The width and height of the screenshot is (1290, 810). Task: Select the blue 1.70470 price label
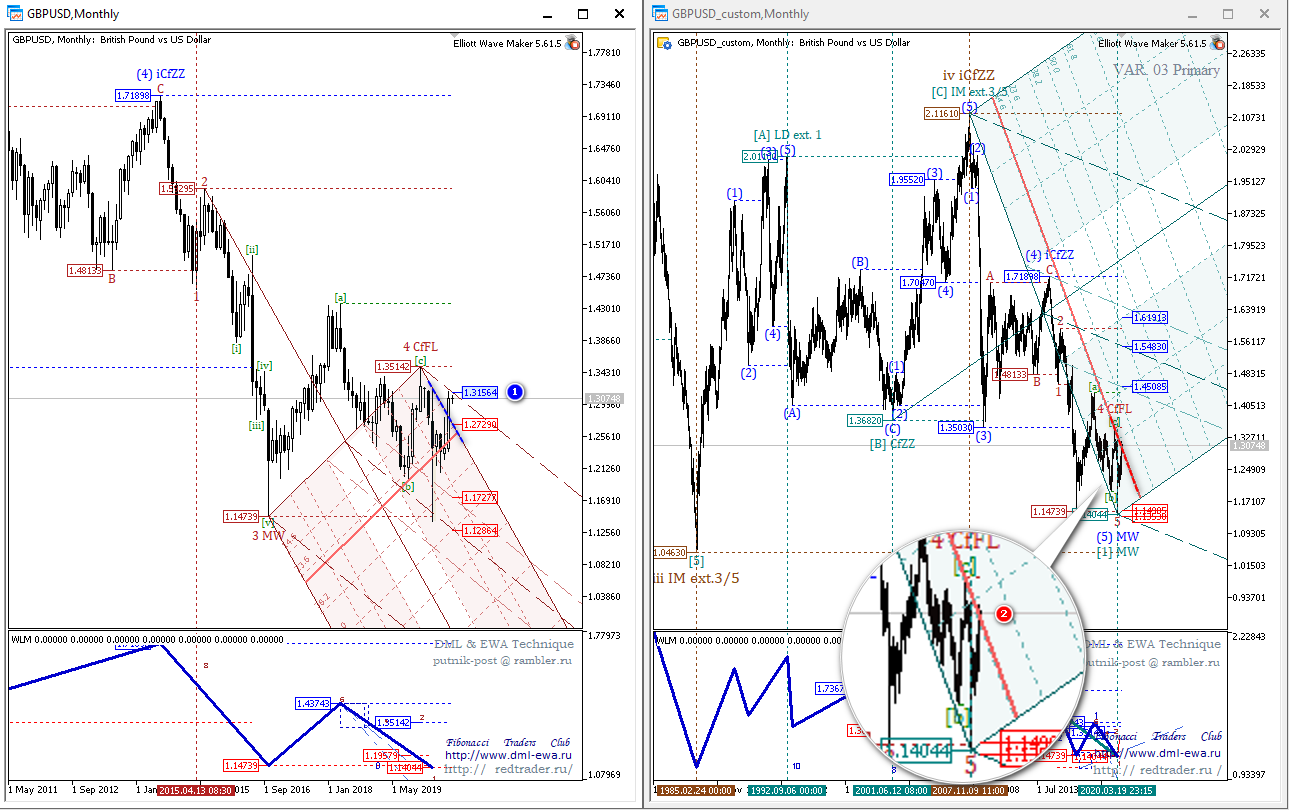tap(918, 283)
